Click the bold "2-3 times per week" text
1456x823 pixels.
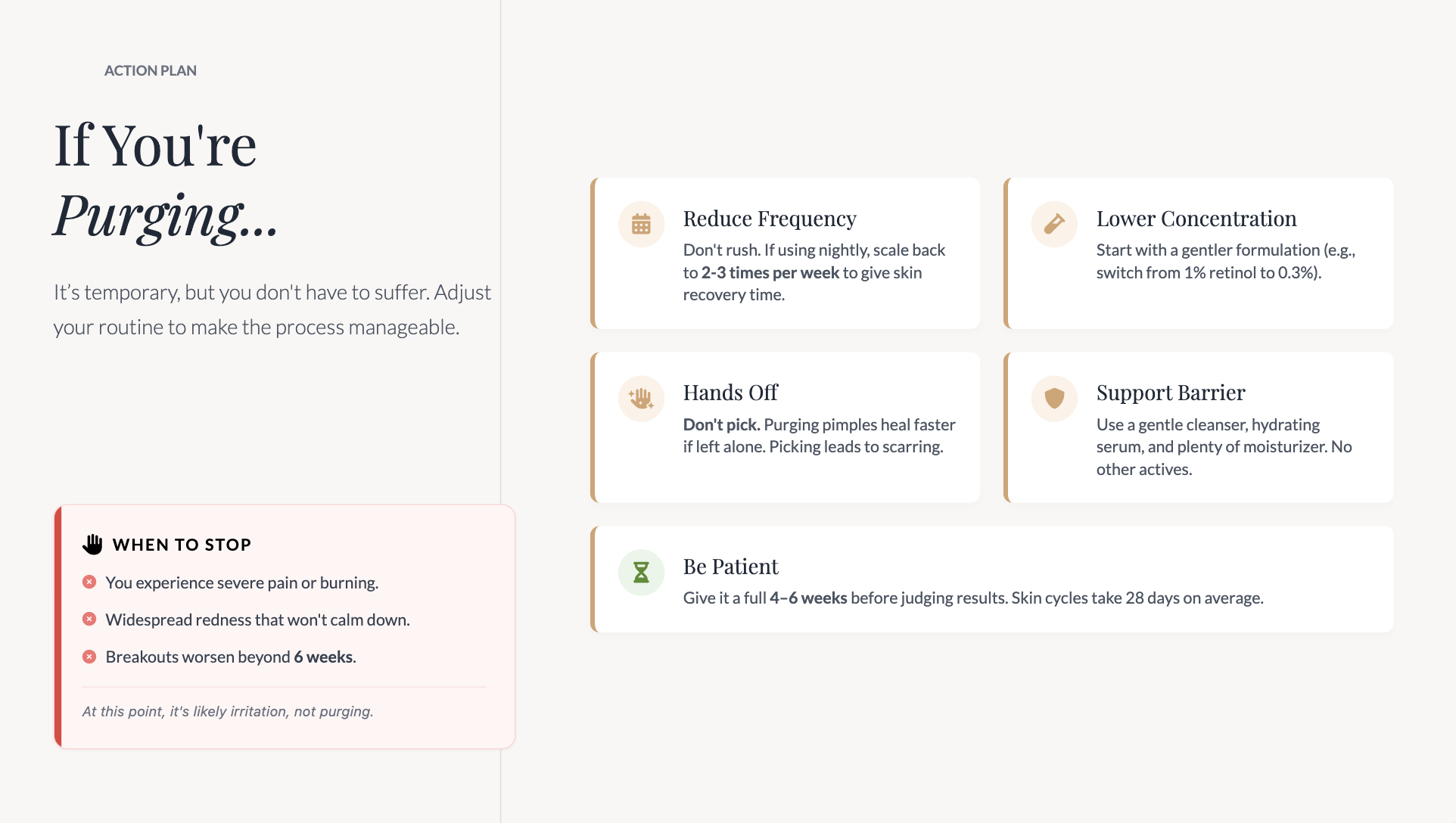tap(770, 272)
